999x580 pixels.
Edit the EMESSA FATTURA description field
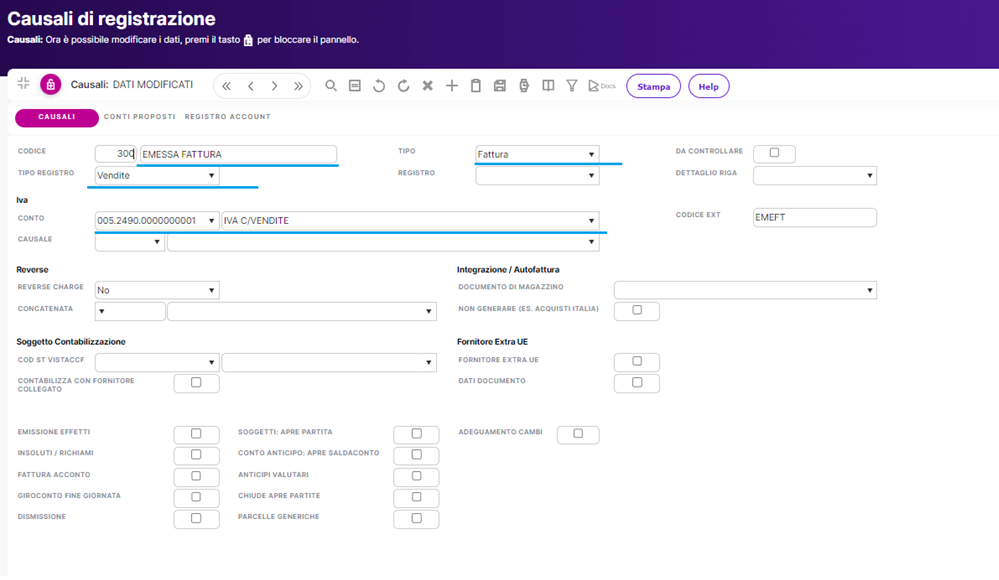pos(238,154)
